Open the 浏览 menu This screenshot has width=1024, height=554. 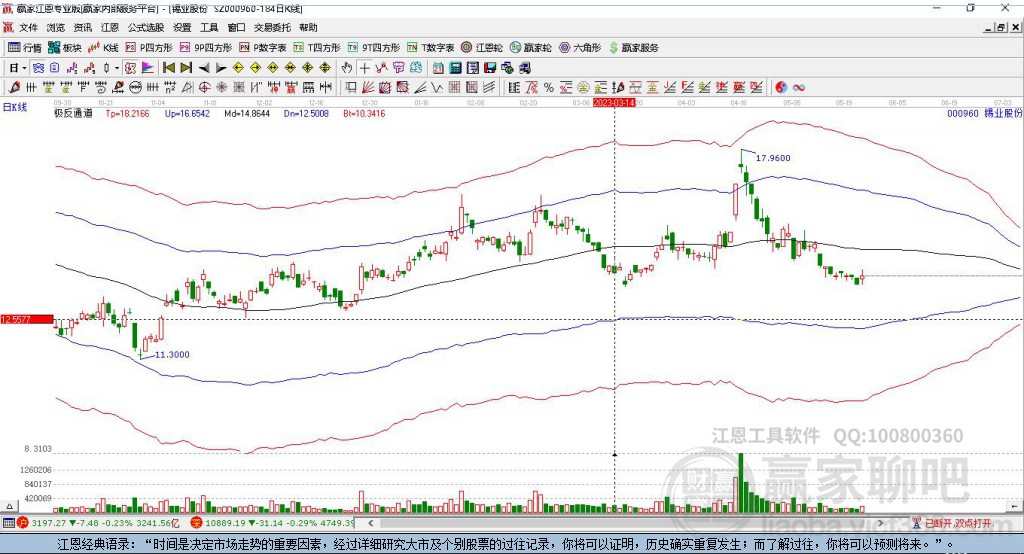pyautogui.click(x=56, y=27)
